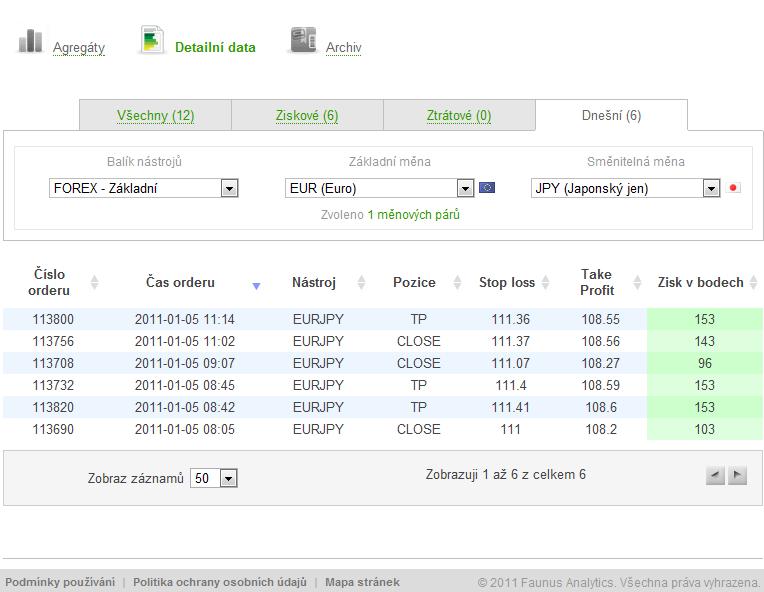
Task: Click time 2011-01-05 11:02
Action: [x=185, y=341]
